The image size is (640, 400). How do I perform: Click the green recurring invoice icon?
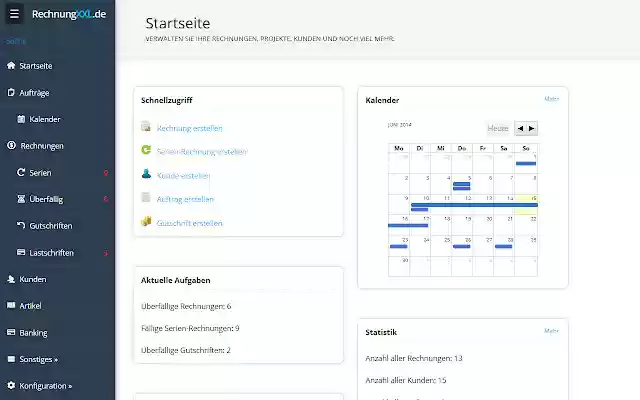146,150
